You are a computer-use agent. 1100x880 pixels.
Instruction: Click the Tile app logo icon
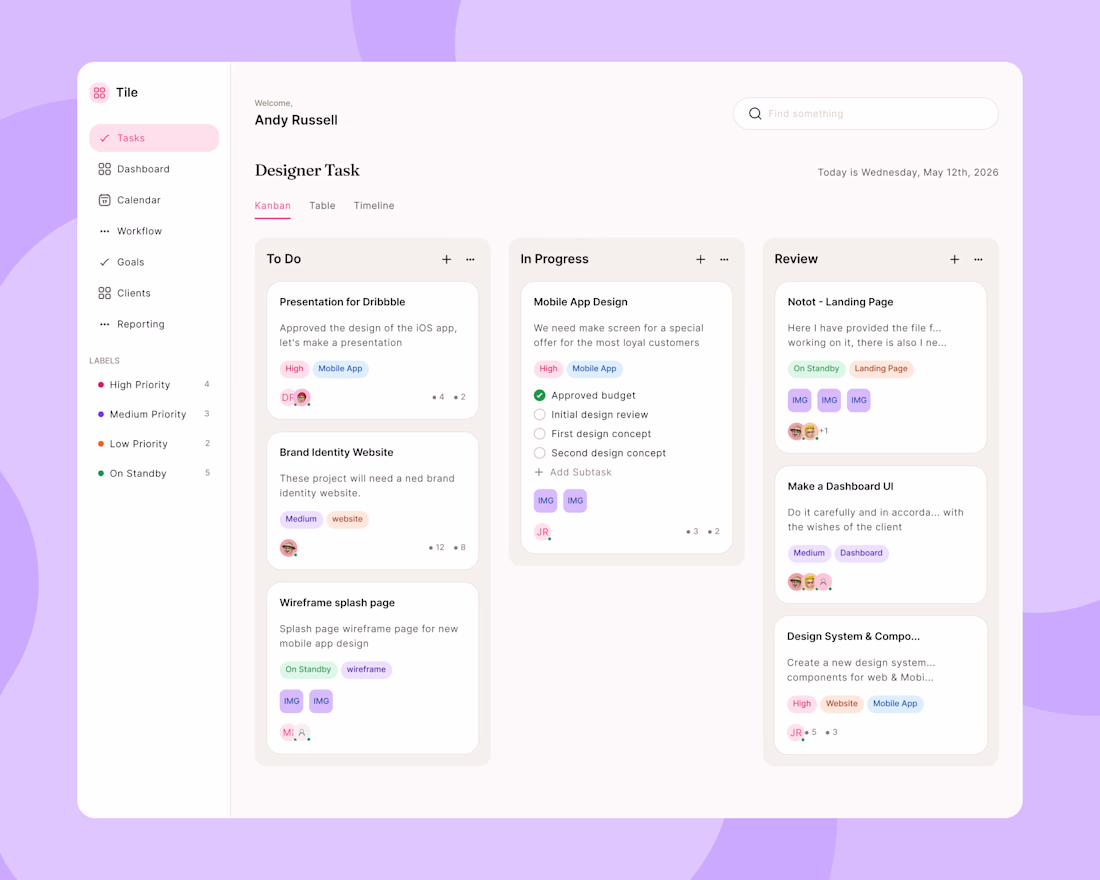(x=100, y=93)
